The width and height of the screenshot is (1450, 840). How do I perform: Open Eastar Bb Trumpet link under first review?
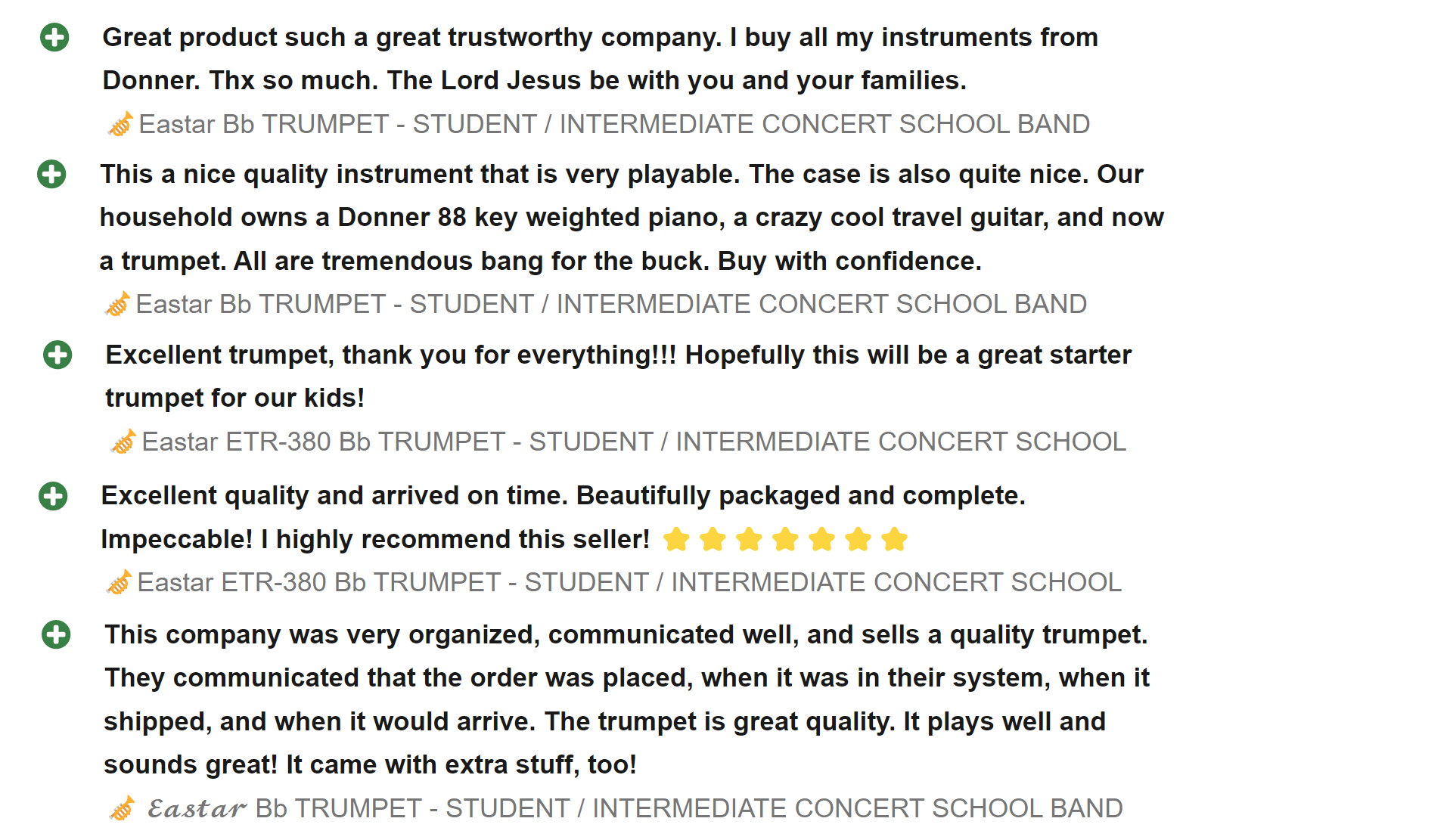[613, 124]
